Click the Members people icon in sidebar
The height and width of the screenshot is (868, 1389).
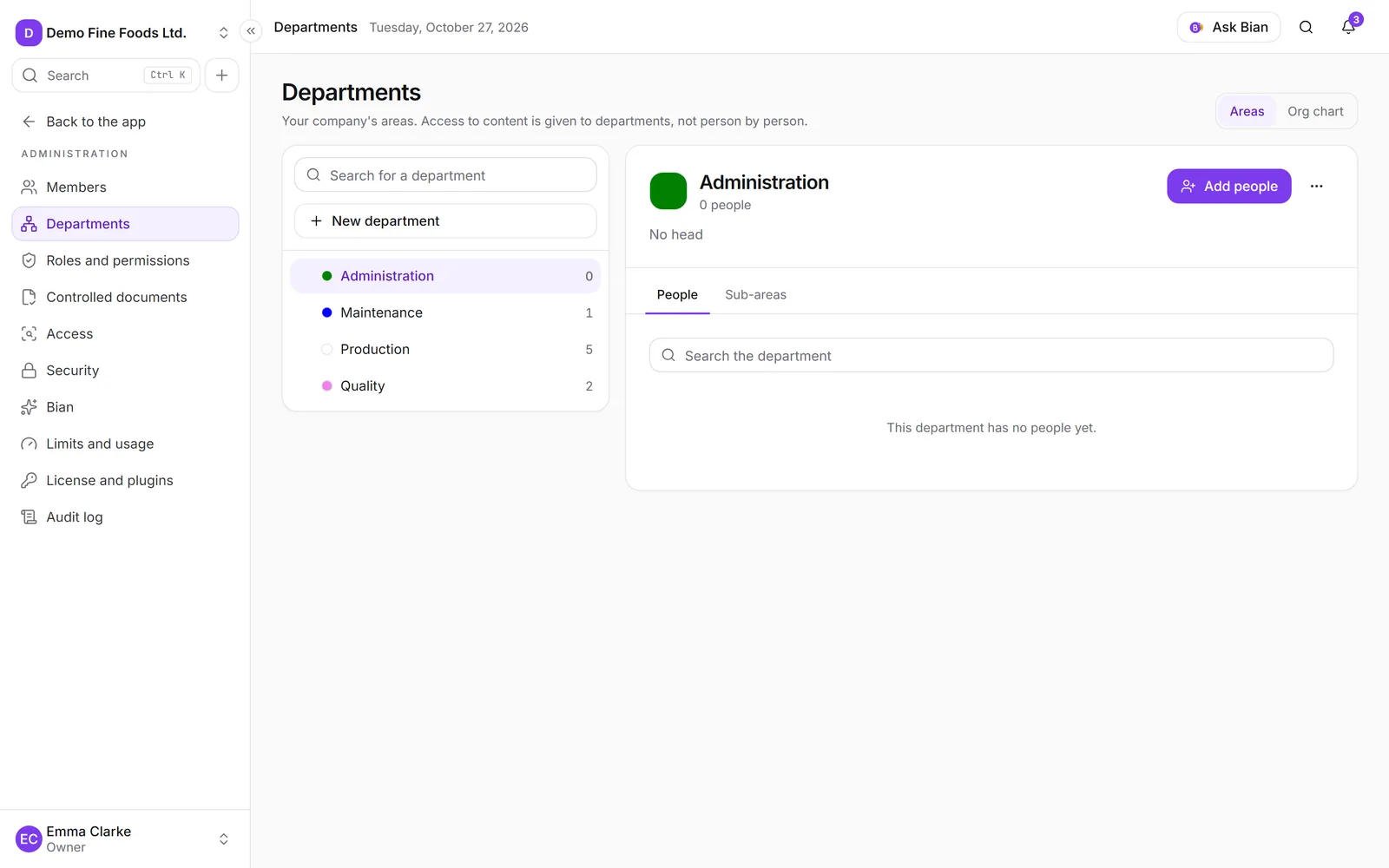(x=29, y=187)
